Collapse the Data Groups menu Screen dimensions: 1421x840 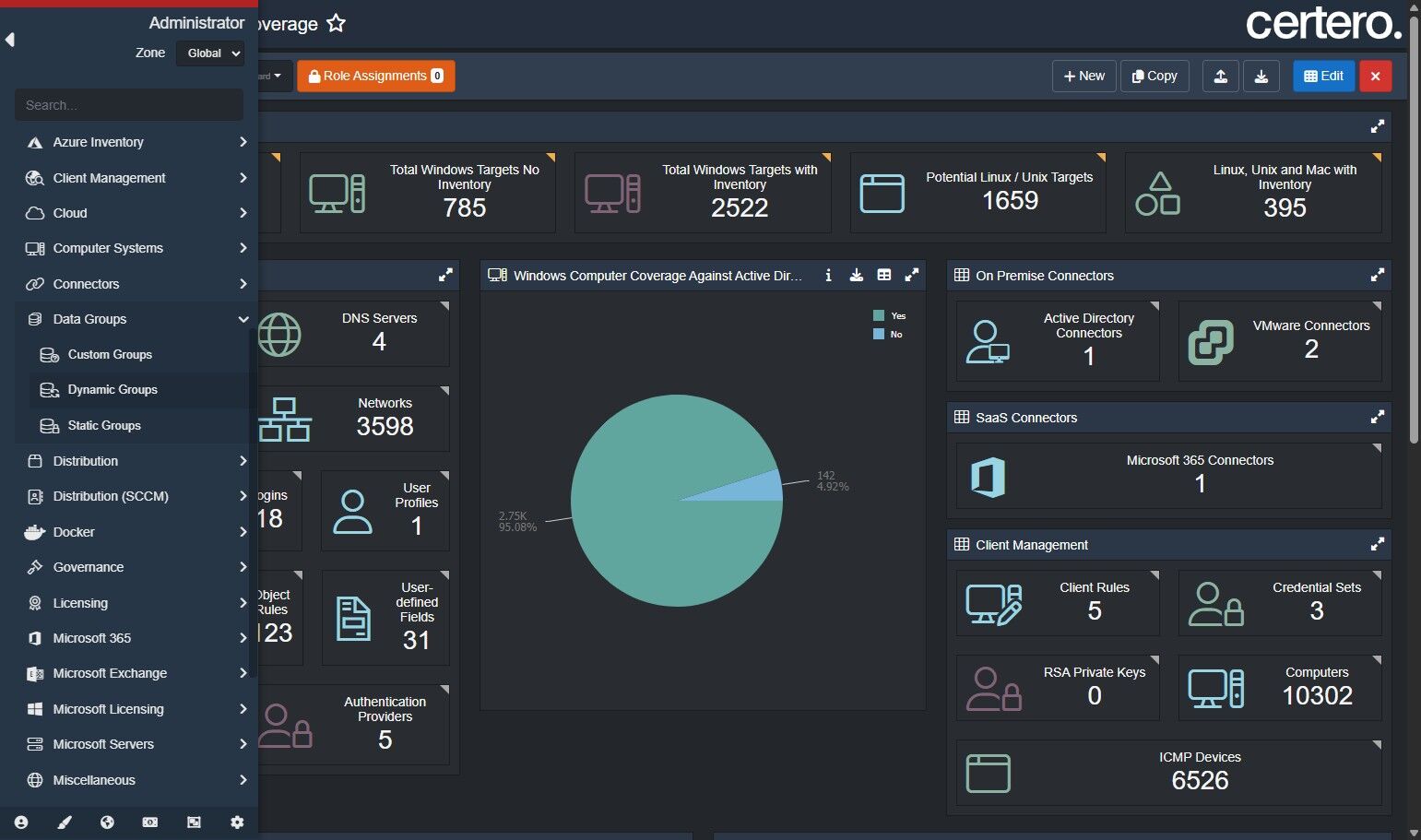tap(136, 319)
